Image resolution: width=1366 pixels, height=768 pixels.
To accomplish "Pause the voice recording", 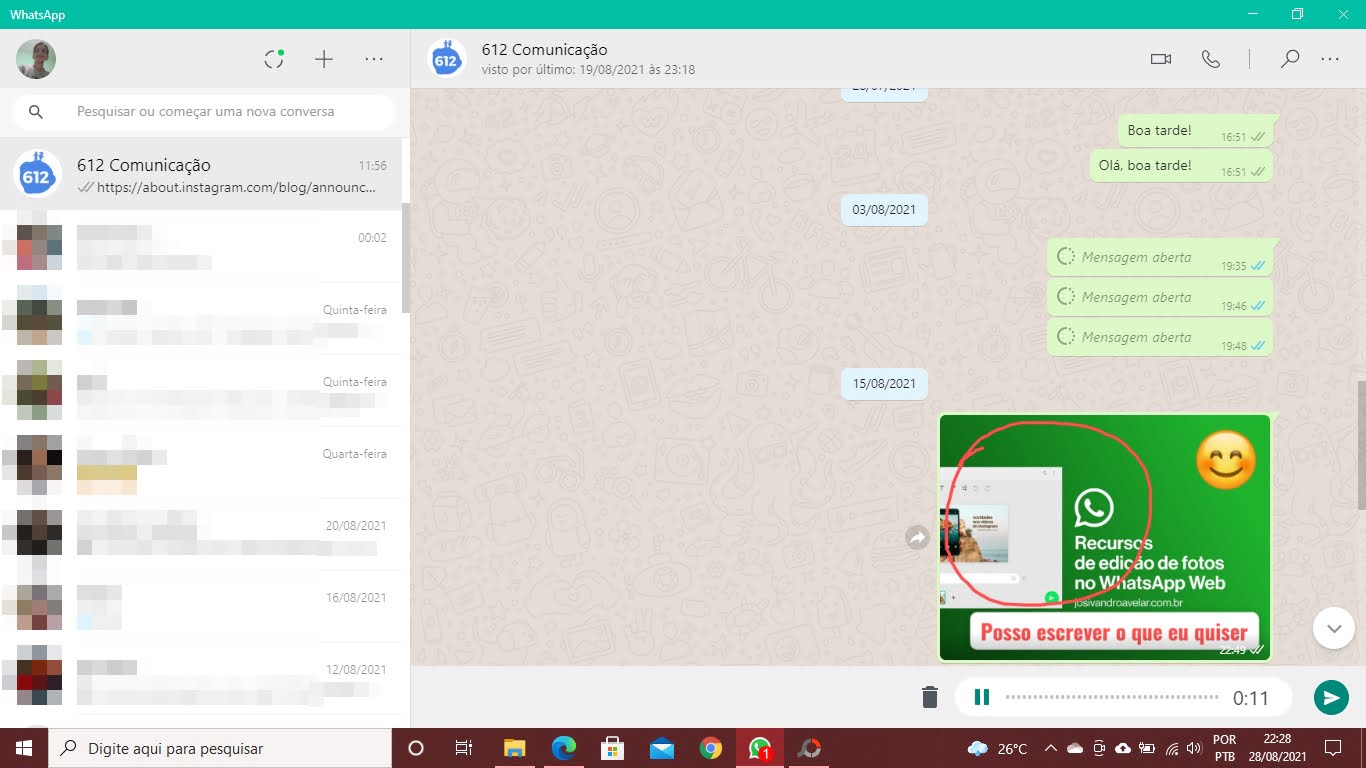I will pos(982,697).
